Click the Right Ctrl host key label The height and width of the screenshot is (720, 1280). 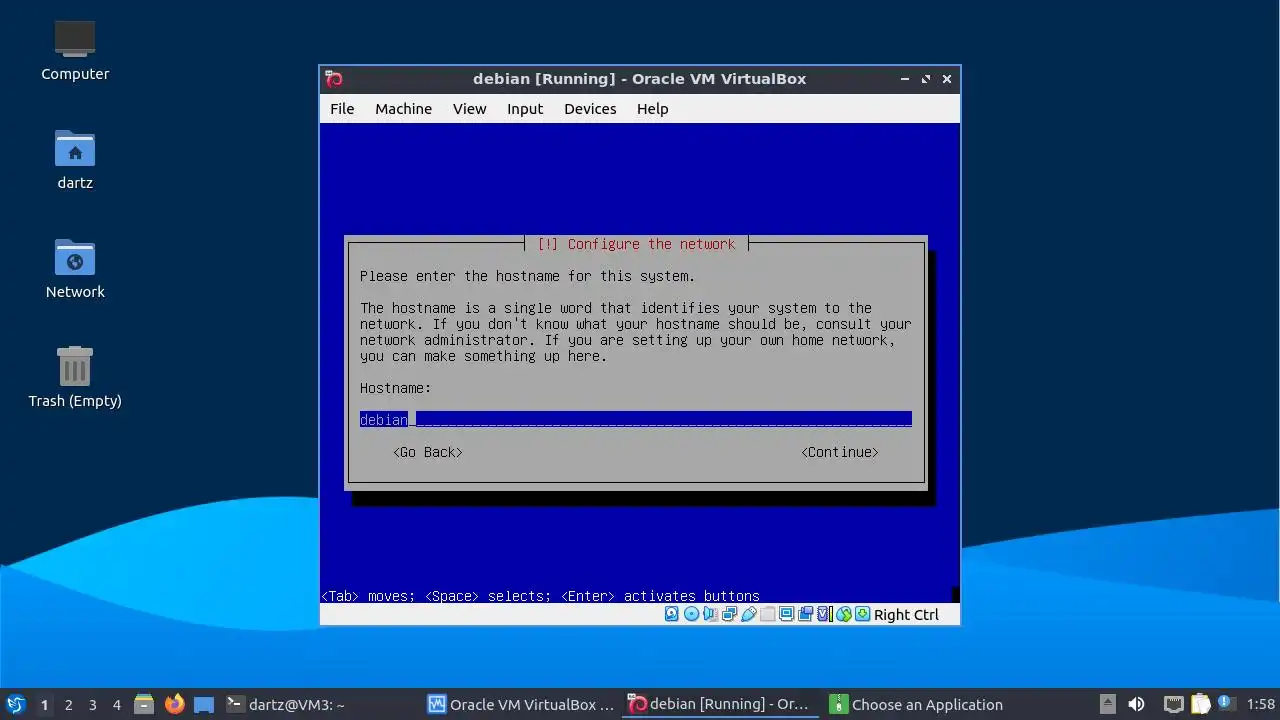point(906,615)
